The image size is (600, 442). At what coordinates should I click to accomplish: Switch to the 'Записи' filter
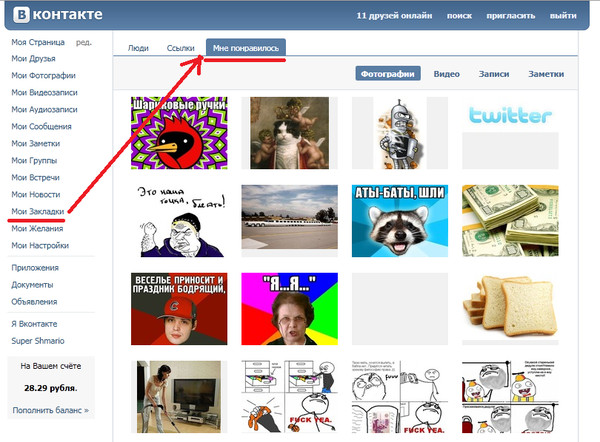click(x=494, y=74)
